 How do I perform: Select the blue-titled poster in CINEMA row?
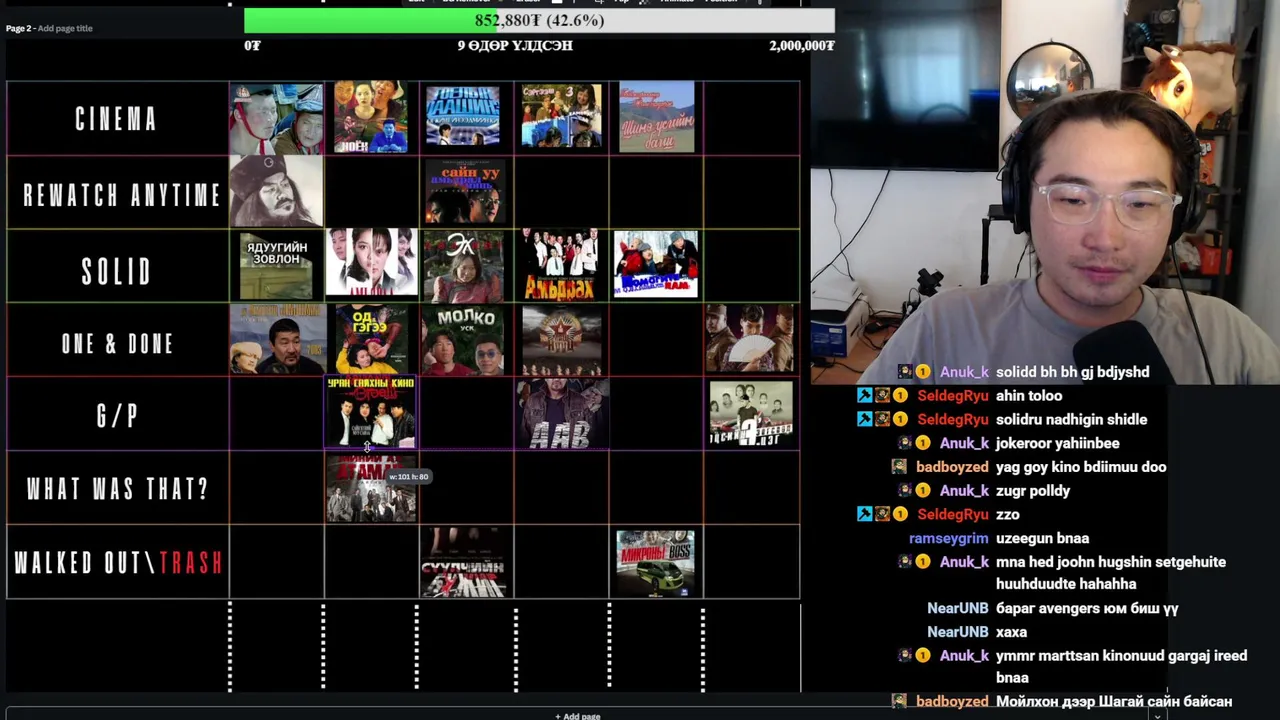pos(463,116)
